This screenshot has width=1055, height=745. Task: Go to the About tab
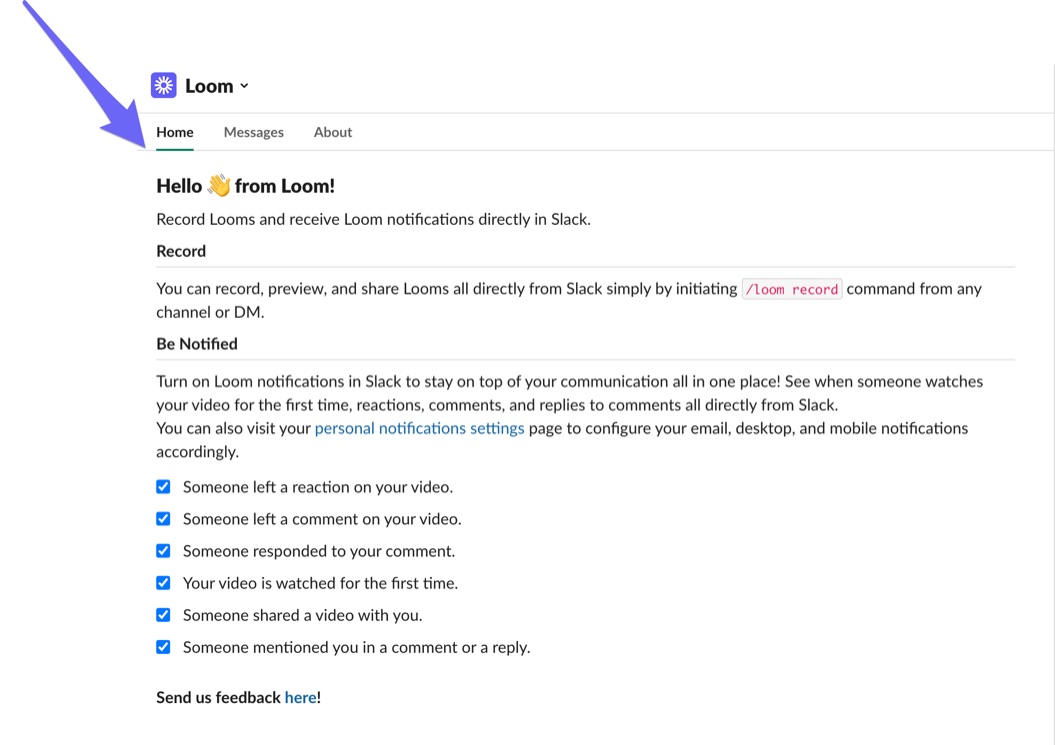point(333,132)
